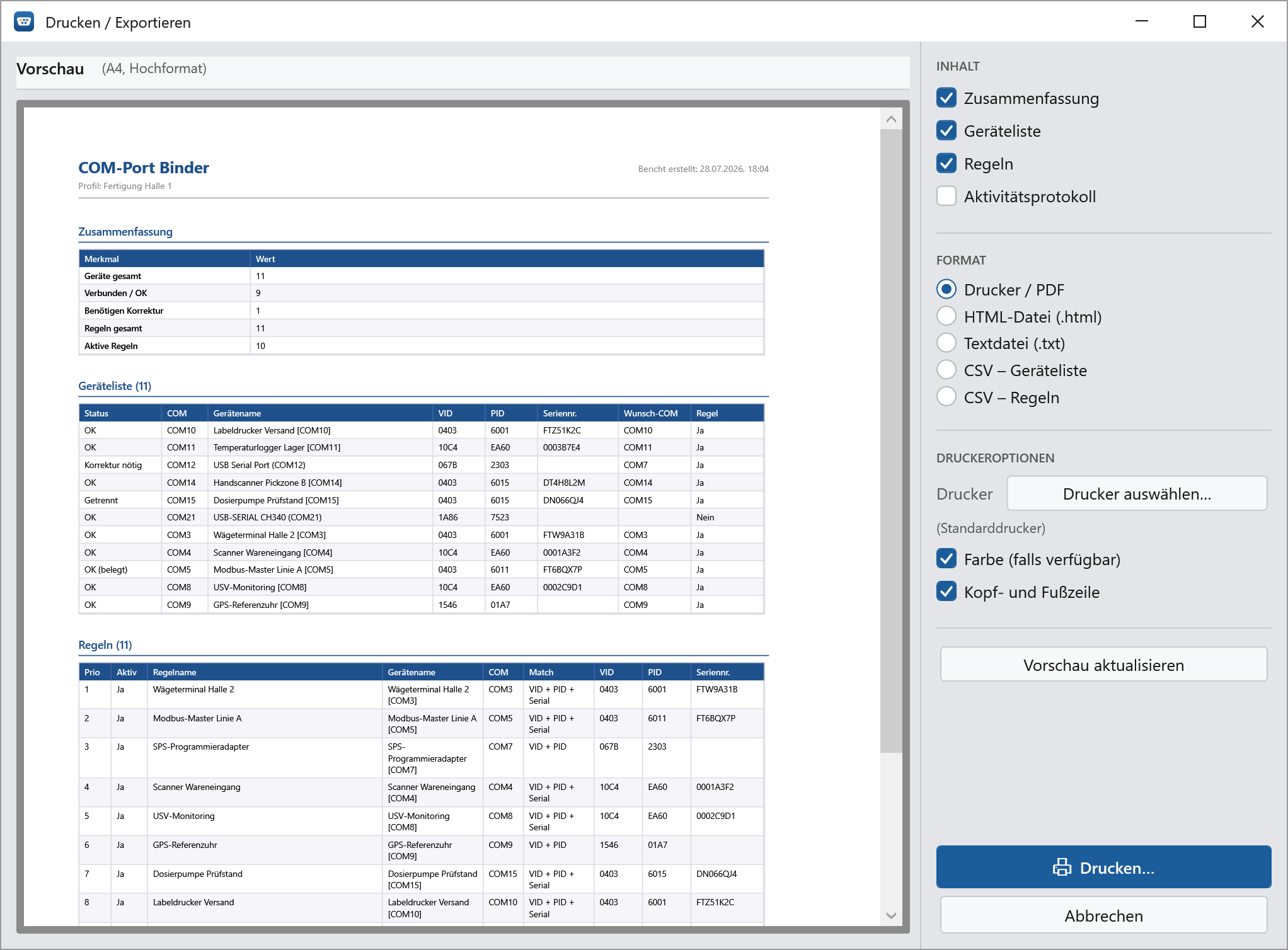Click the 'Benötigen Korrektur' summary row
1288x950 pixels.
(x=421, y=311)
